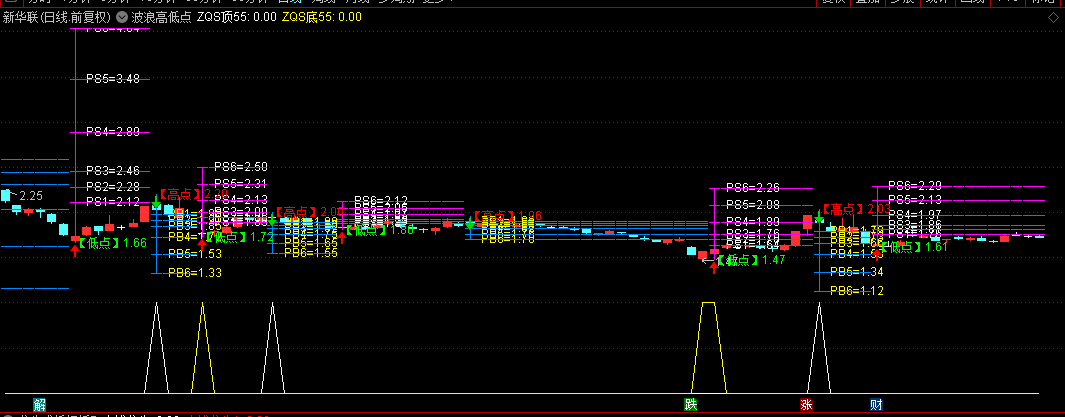Select the PS6=2.29 level label
Image resolution: width=1065 pixels, height=417 pixels.
point(915,185)
